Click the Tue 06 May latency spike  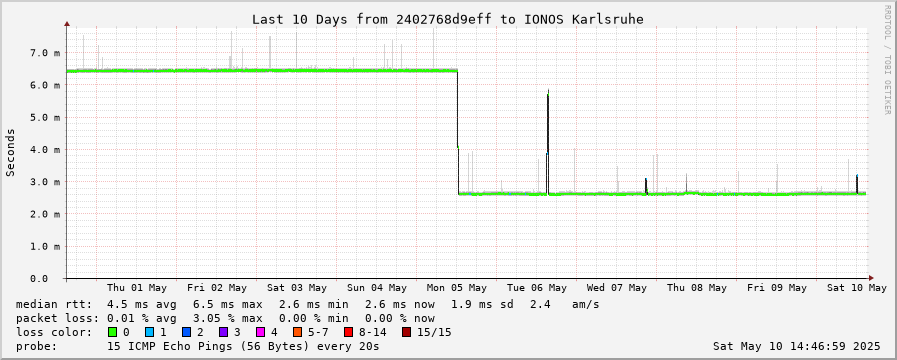[x=548, y=142]
